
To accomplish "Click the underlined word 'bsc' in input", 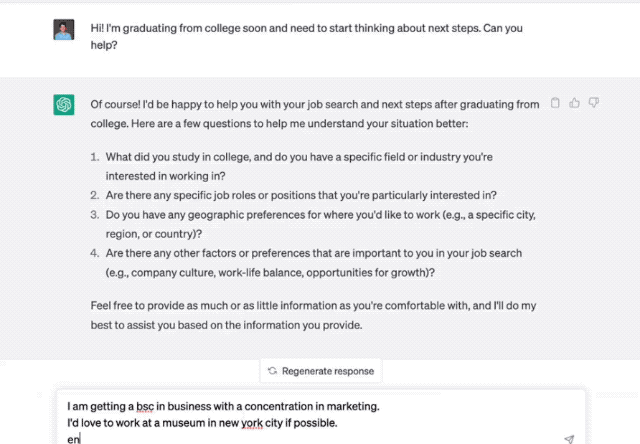I will click(145, 406).
